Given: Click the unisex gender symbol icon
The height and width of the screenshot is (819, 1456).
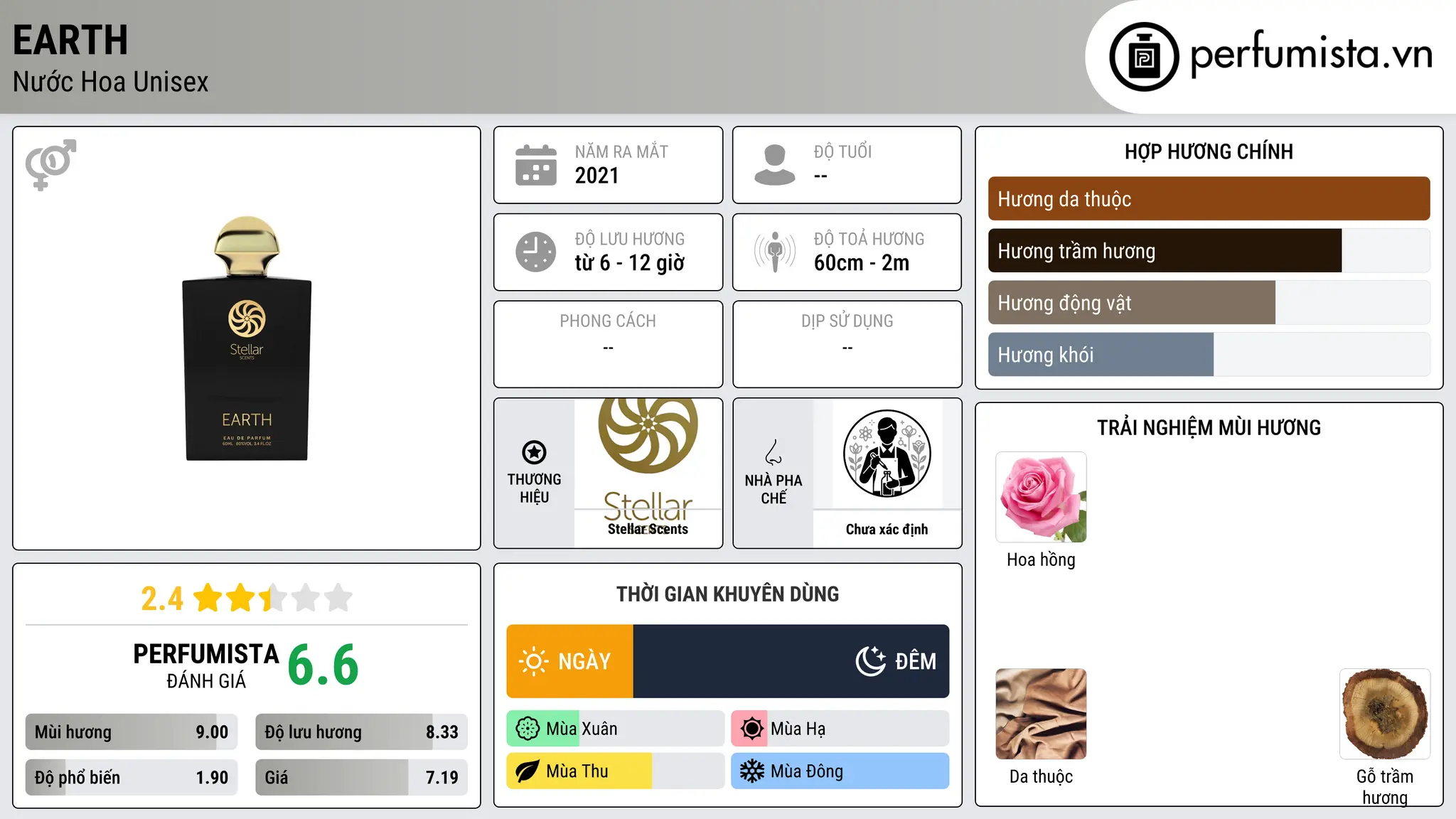Looking at the screenshot, I should [x=50, y=164].
